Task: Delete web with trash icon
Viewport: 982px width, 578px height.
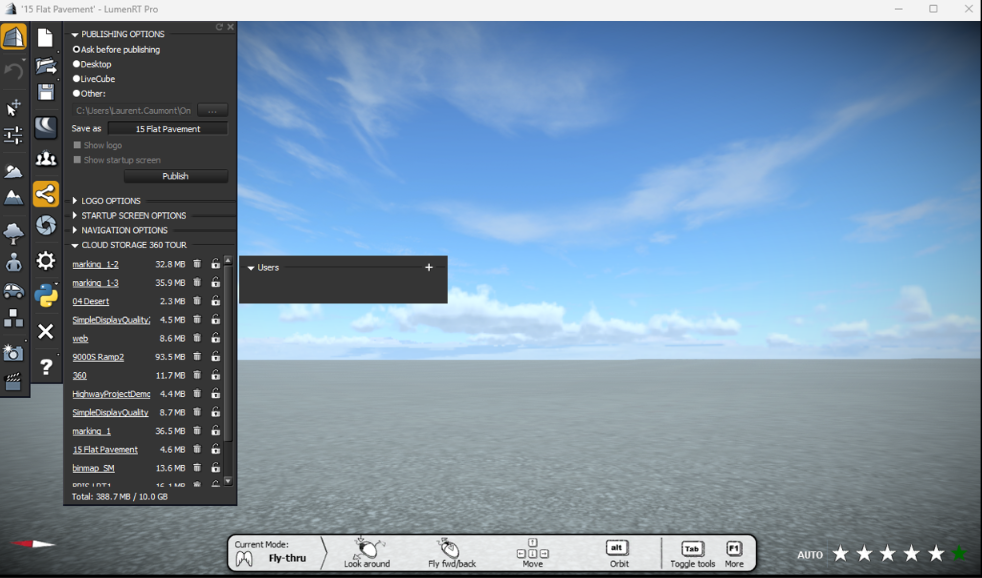Action: click(x=197, y=338)
